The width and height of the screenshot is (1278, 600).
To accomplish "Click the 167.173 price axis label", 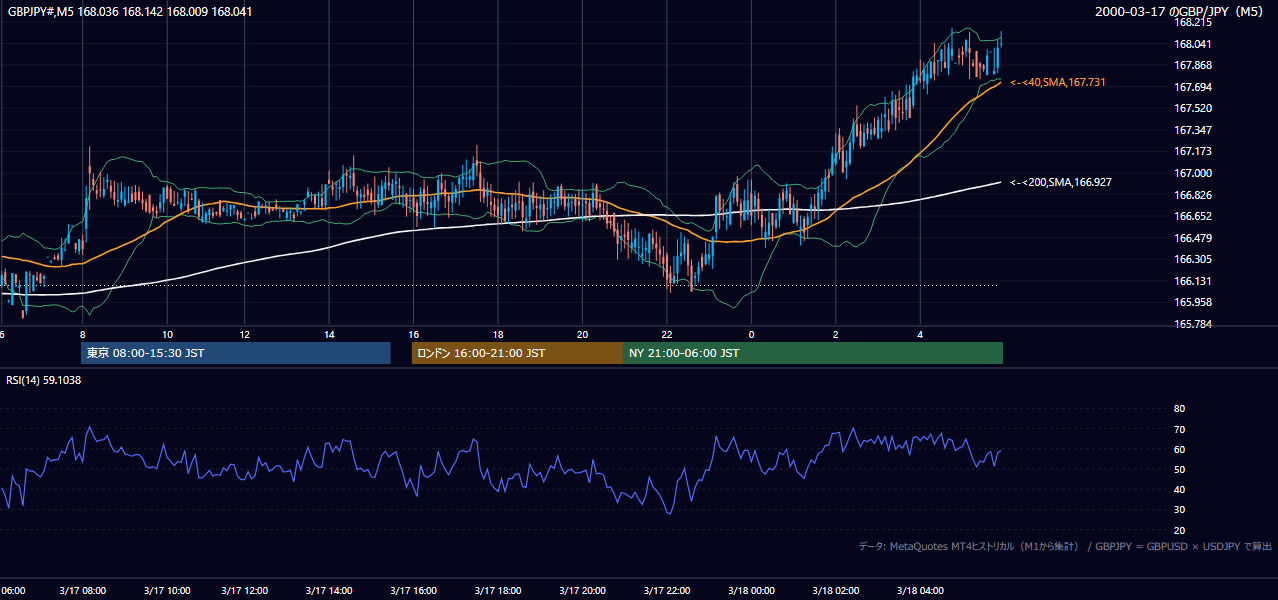I will click(x=1193, y=151).
